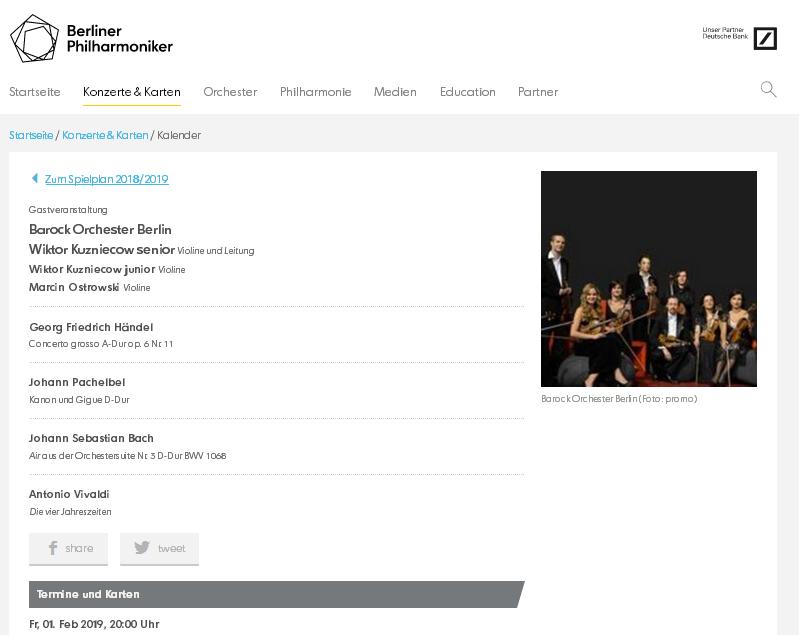Click the back arrow beside Zum Spielplan

[35, 178]
